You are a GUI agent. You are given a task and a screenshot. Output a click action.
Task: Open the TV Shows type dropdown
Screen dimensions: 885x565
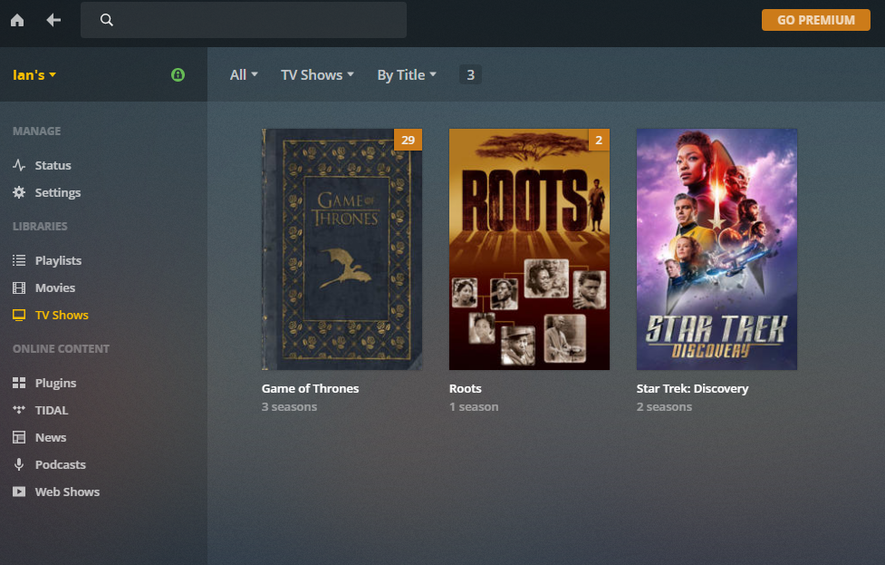coord(317,75)
